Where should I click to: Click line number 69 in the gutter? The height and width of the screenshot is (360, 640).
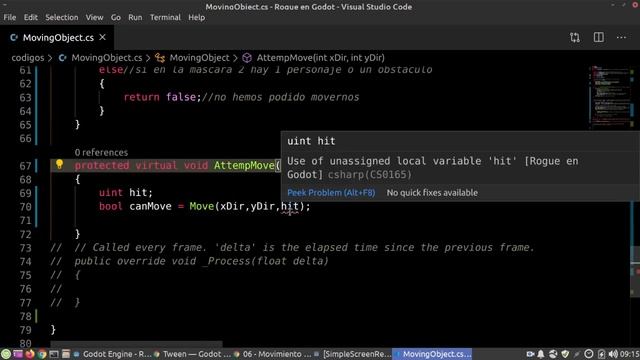(x=25, y=193)
